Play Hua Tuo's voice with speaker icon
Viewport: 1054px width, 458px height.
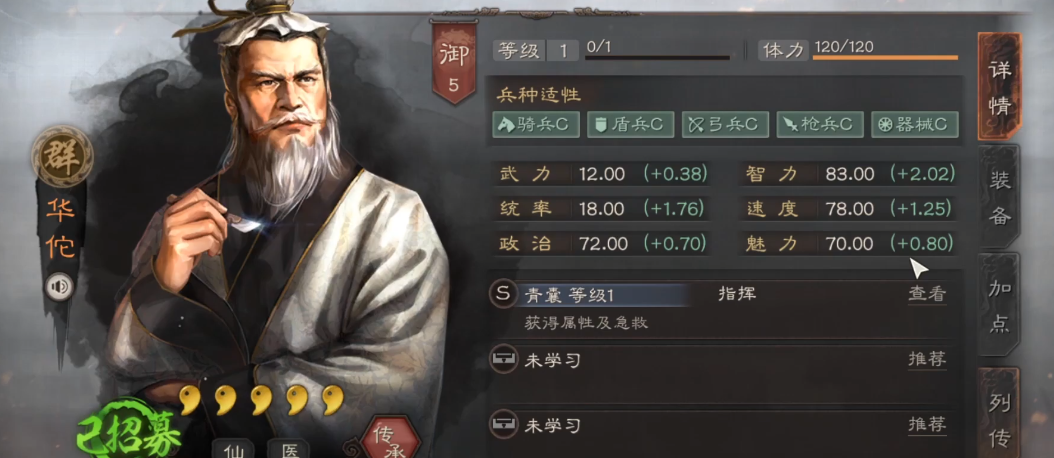point(60,288)
